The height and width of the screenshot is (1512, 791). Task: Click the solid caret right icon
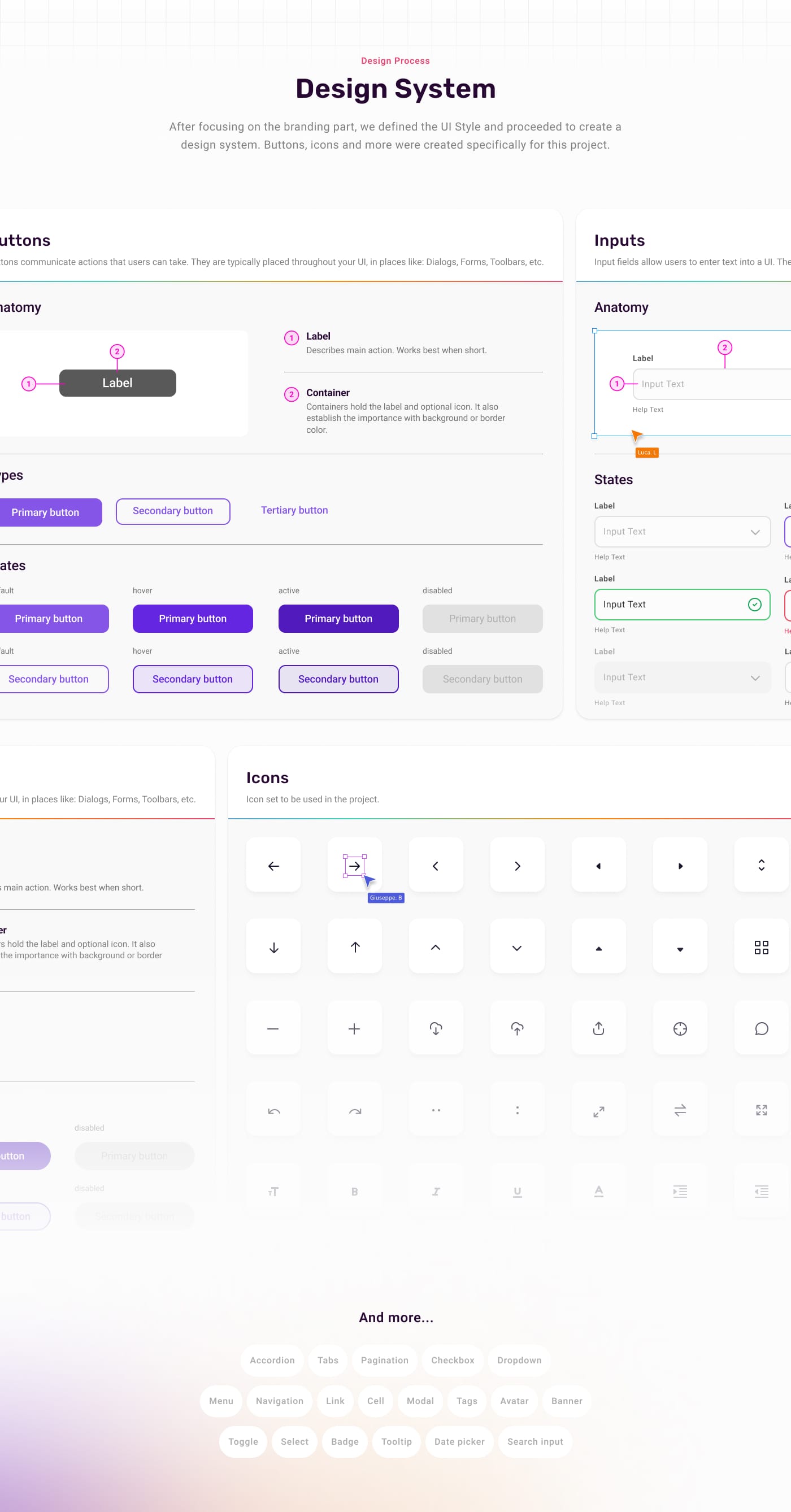(x=680, y=866)
